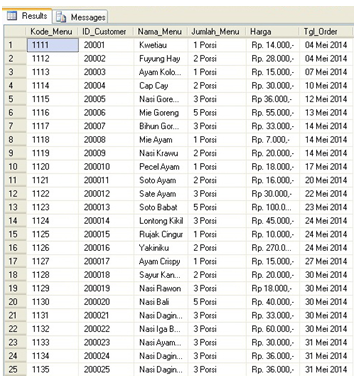Click the 12 Mei 2014 date cell
Image resolution: width=360 pixels, height=381 pixels.
(326, 99)
